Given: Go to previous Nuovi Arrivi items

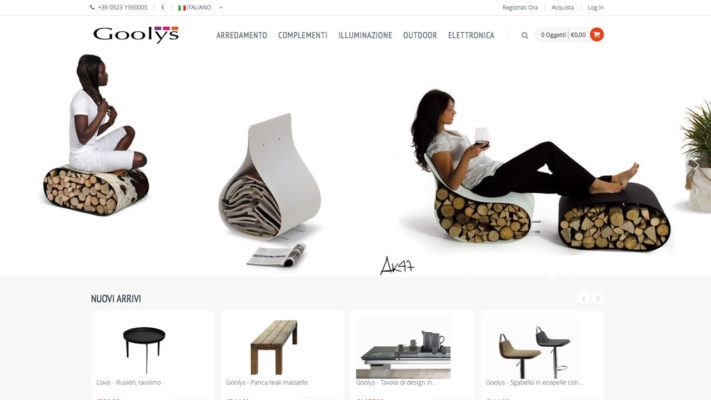Looking at the screenshot, I should (x=584, y=298).
